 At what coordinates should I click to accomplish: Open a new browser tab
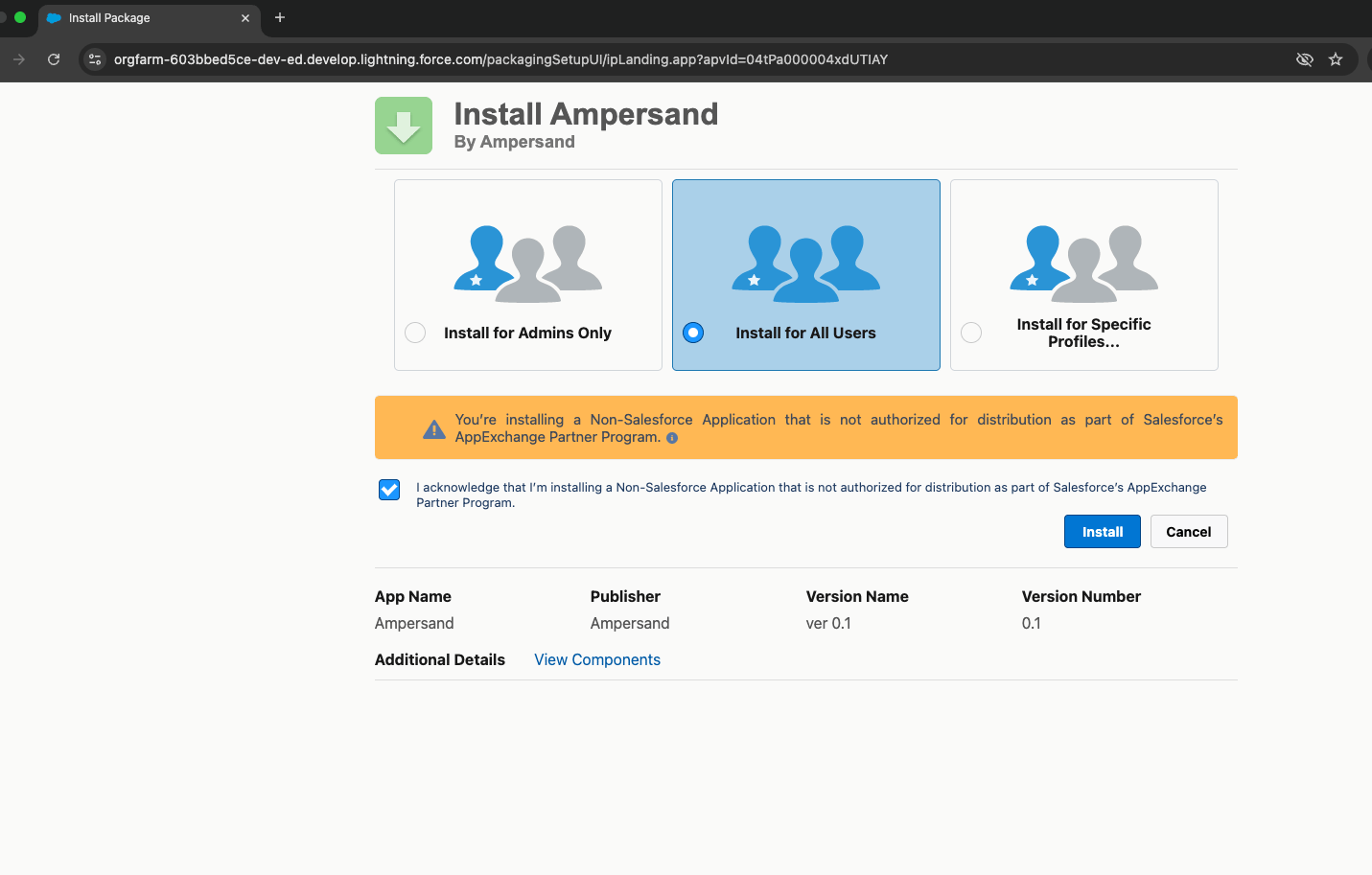coord(280,17)
